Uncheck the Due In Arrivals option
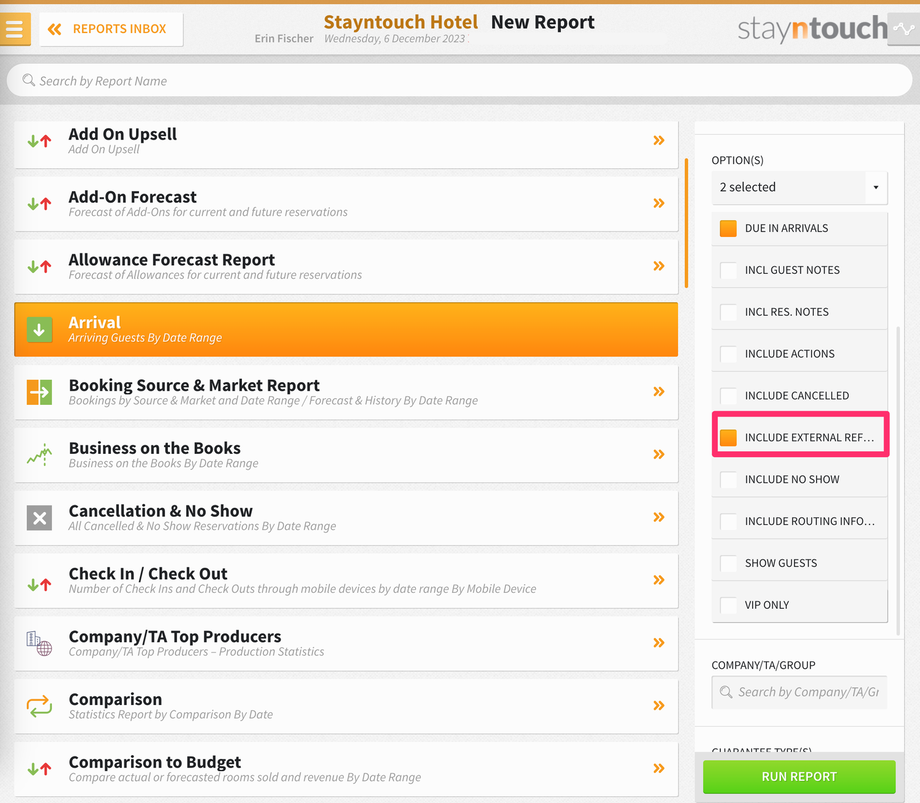920x803 pixels. pyautogui.click(x=728, y=228)
